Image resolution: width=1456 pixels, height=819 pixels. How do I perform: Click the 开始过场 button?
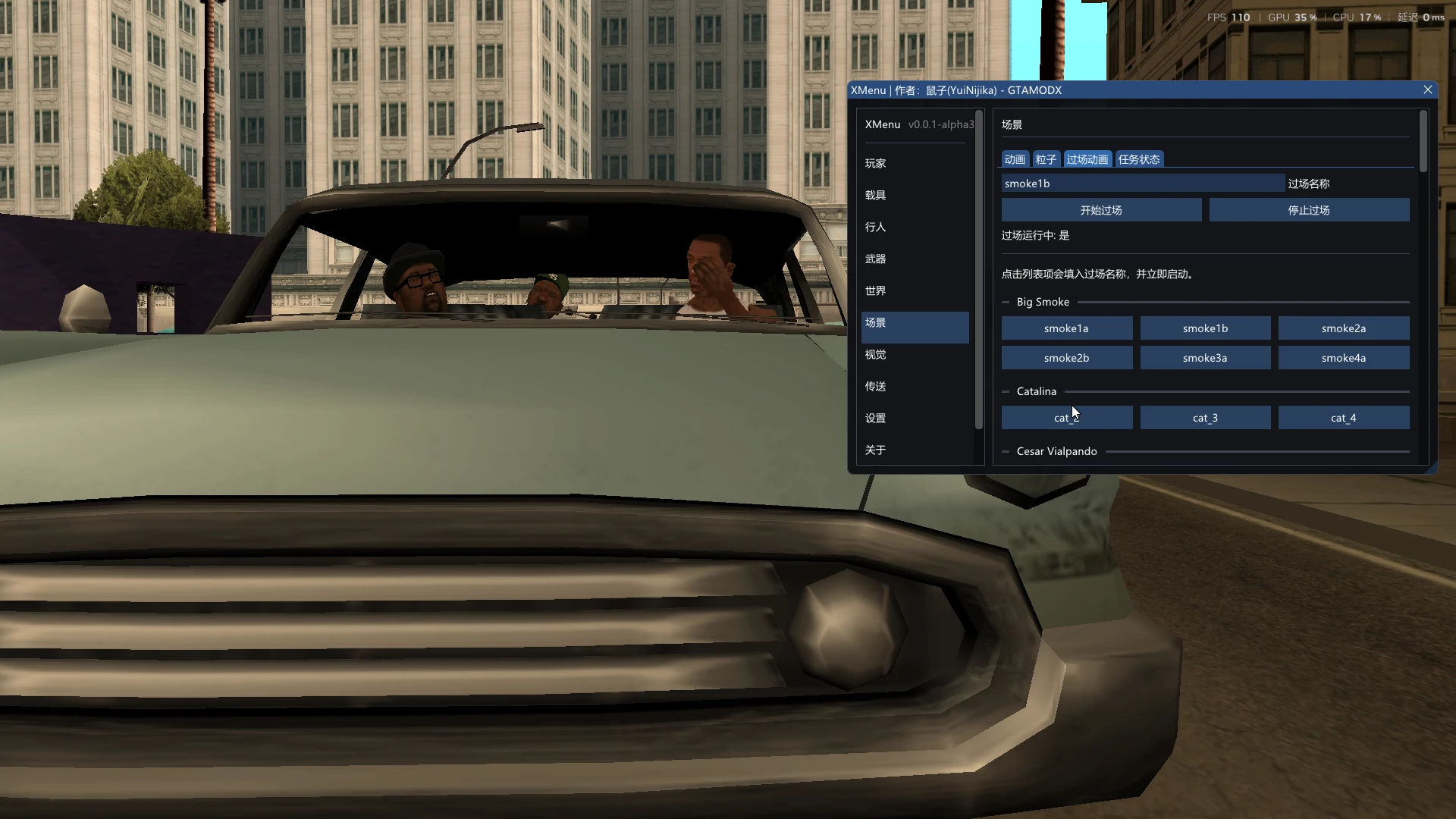(1101, 210)
